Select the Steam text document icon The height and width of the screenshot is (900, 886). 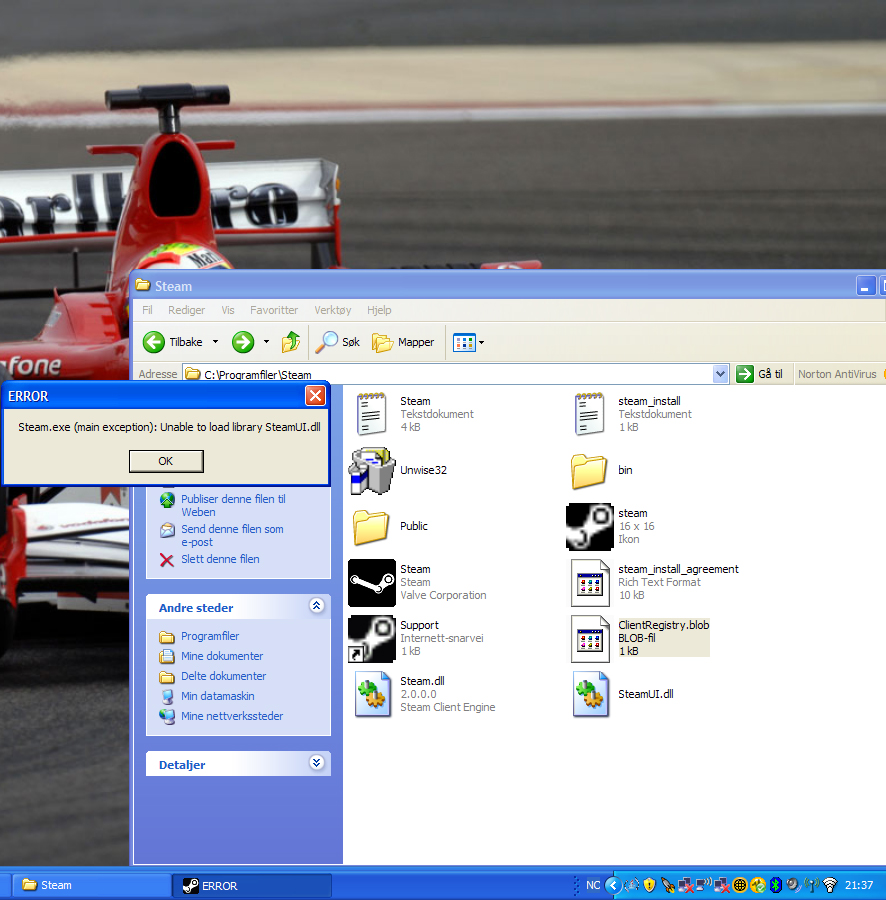371,414
